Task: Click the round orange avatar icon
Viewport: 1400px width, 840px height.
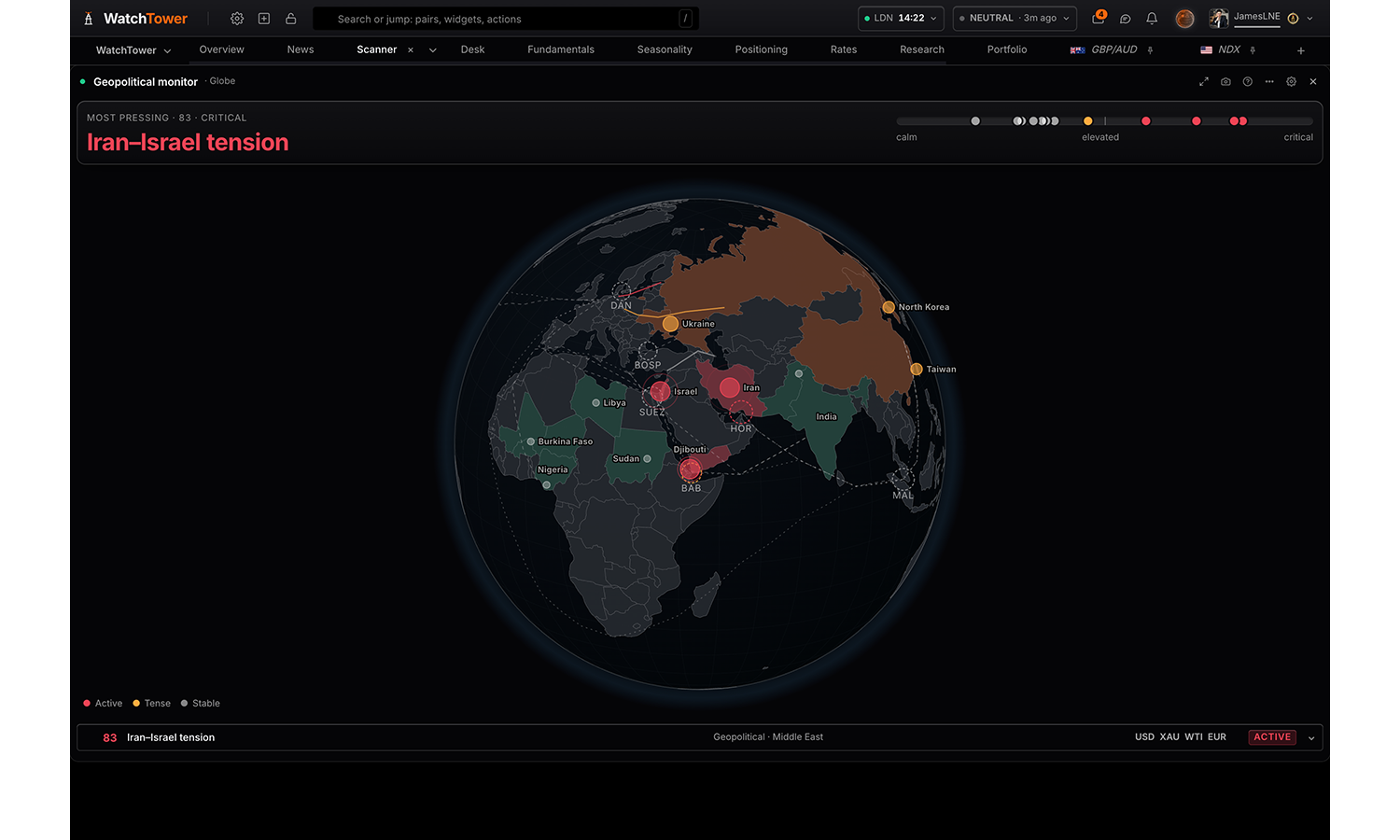Action: (x=1184, y=19)
